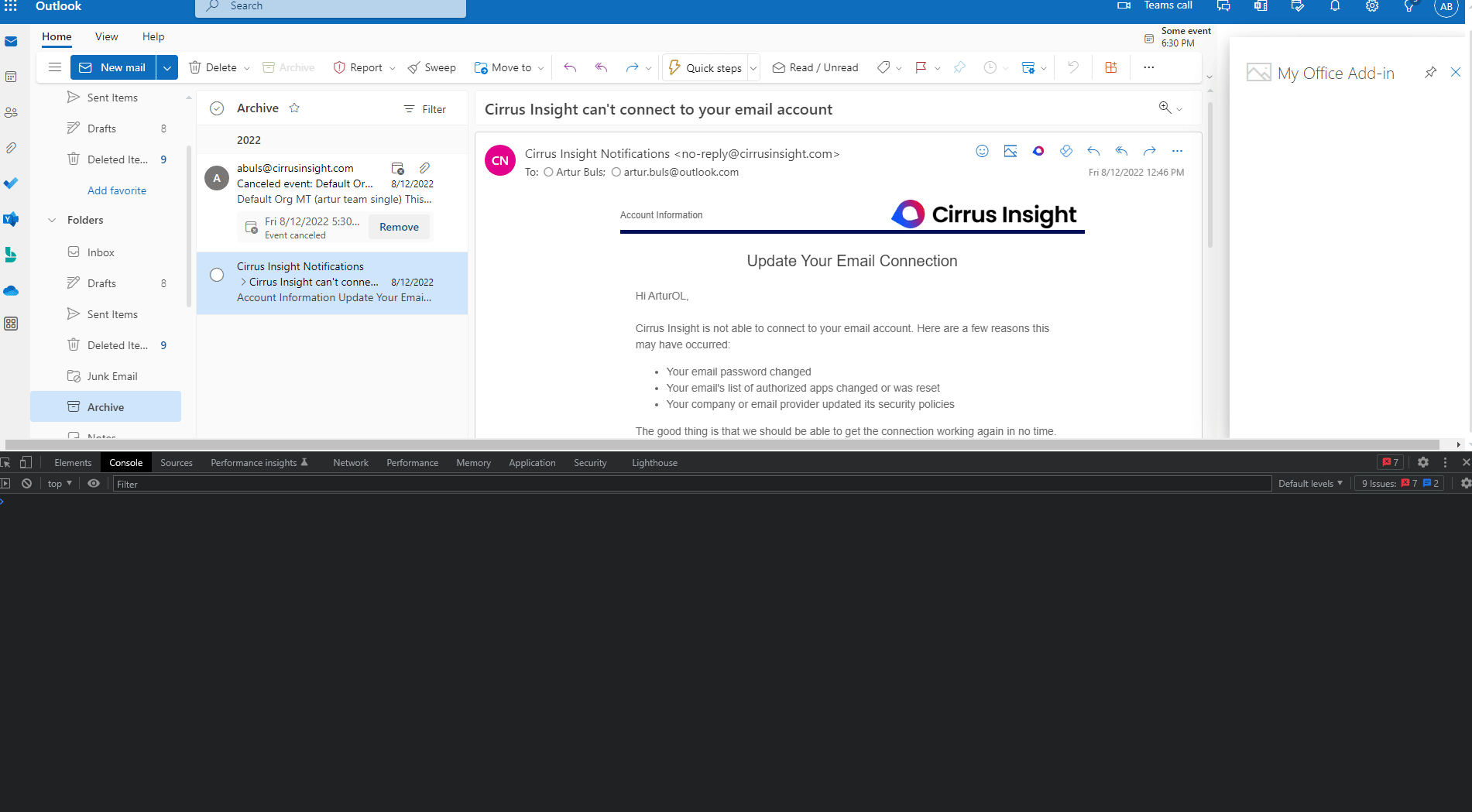1472x812 pixels.
Task: Click the Cirrus Insight add-in icon
Action: pyautogui.click(x=1038, y=151)
